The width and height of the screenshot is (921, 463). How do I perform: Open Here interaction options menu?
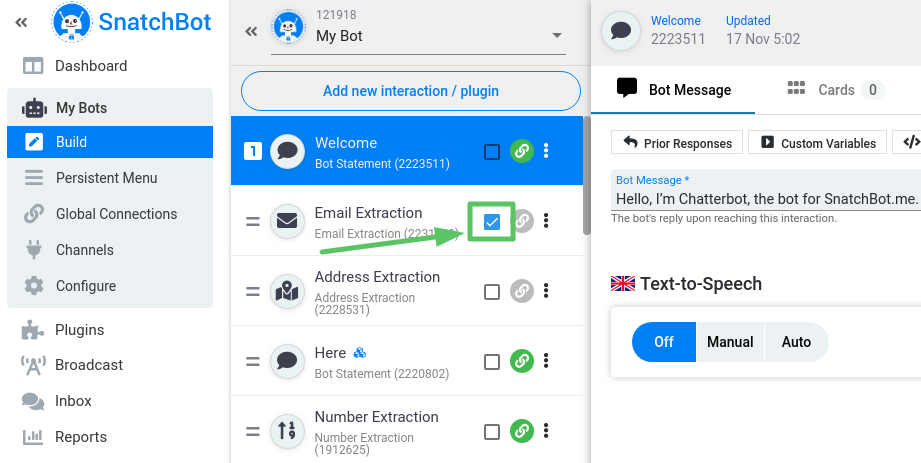pos(546,361)
